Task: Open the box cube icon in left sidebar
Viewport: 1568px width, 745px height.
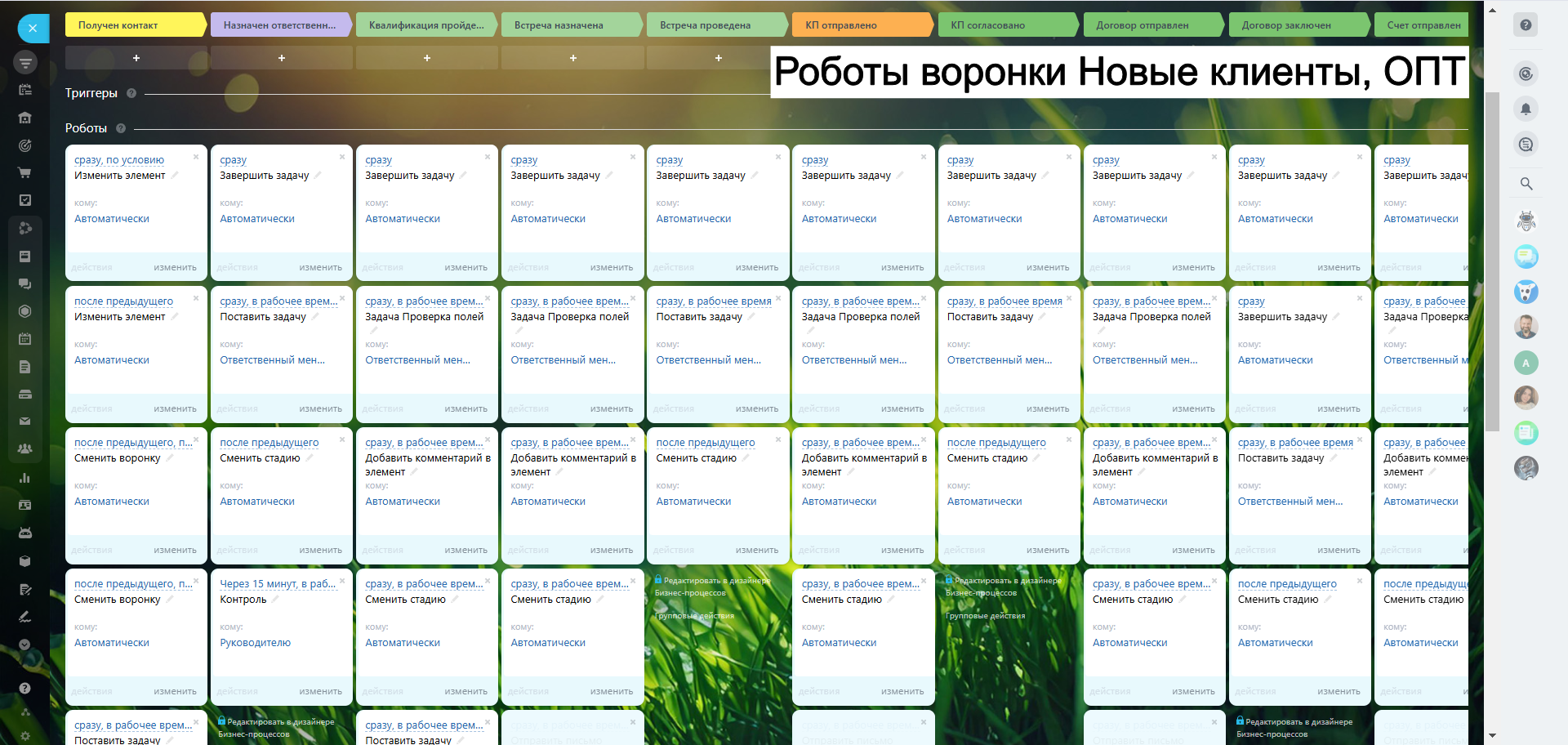Action: [24, 561]
